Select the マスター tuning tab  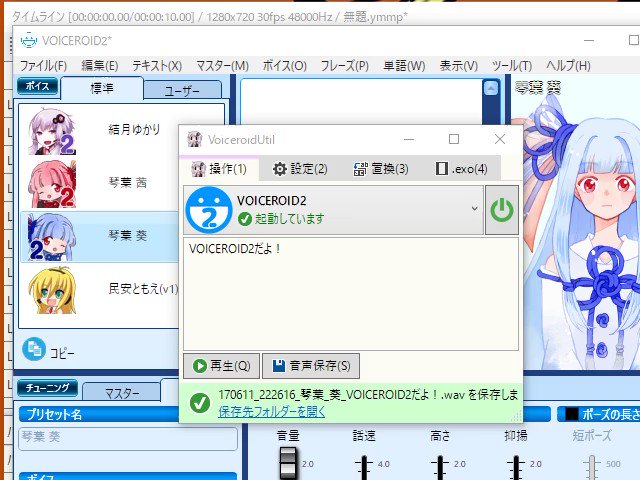[x=122, y=393]
